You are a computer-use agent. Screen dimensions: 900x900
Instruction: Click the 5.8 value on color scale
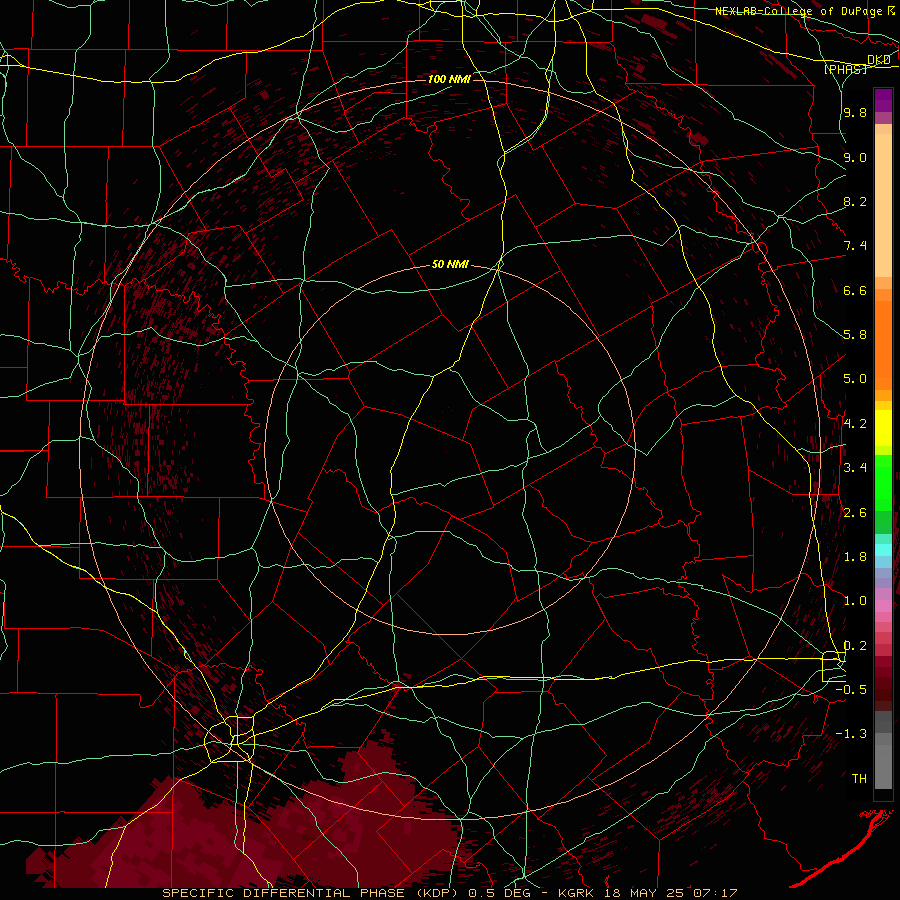click(x=855, y=335)
